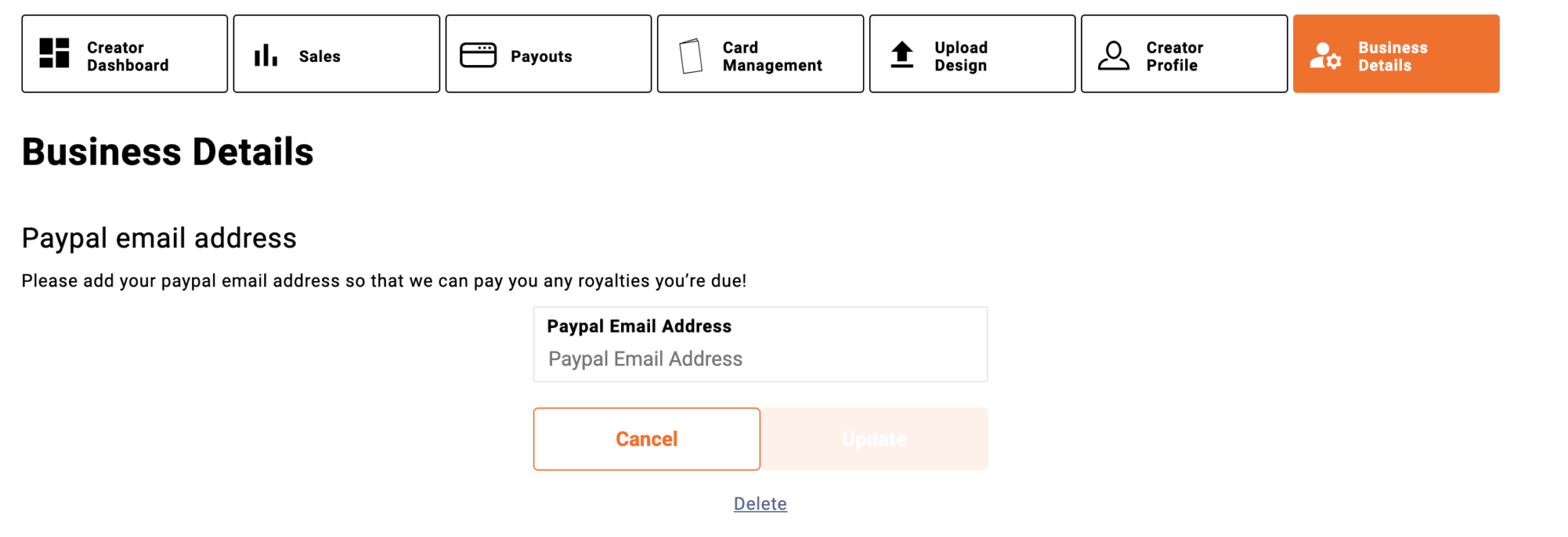
Task: Click the Upload Design arrow icon
Action: pos(903,55)
